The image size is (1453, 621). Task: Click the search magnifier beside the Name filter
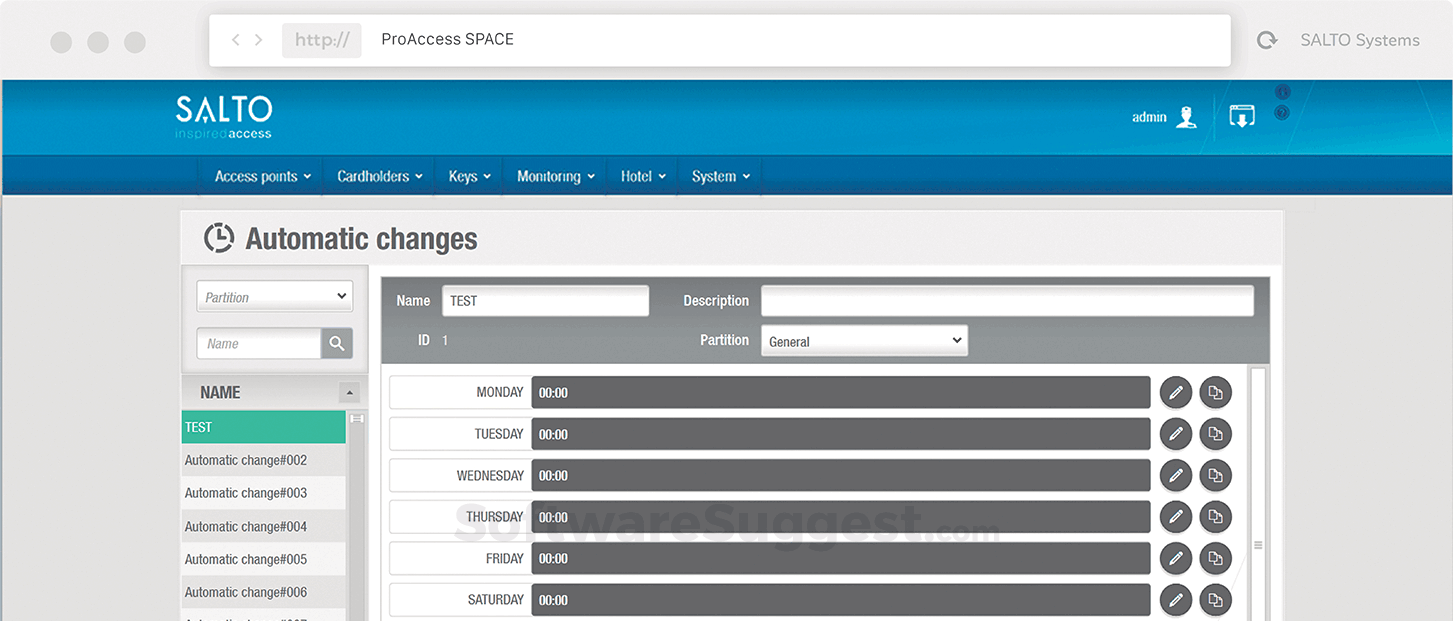click(337, 343)
